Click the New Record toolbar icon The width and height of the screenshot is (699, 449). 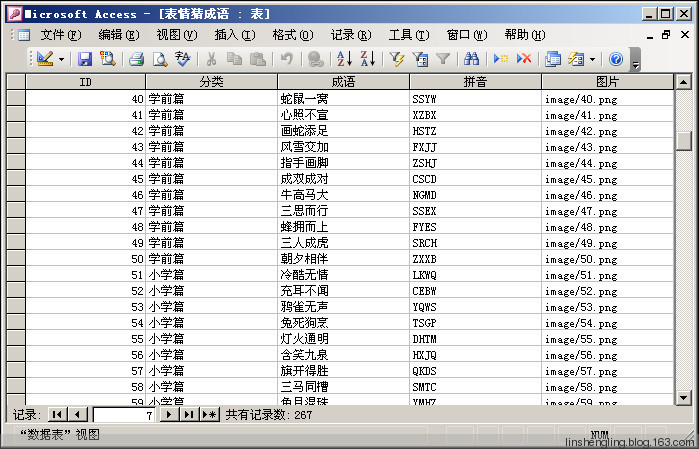coord(501,59)
